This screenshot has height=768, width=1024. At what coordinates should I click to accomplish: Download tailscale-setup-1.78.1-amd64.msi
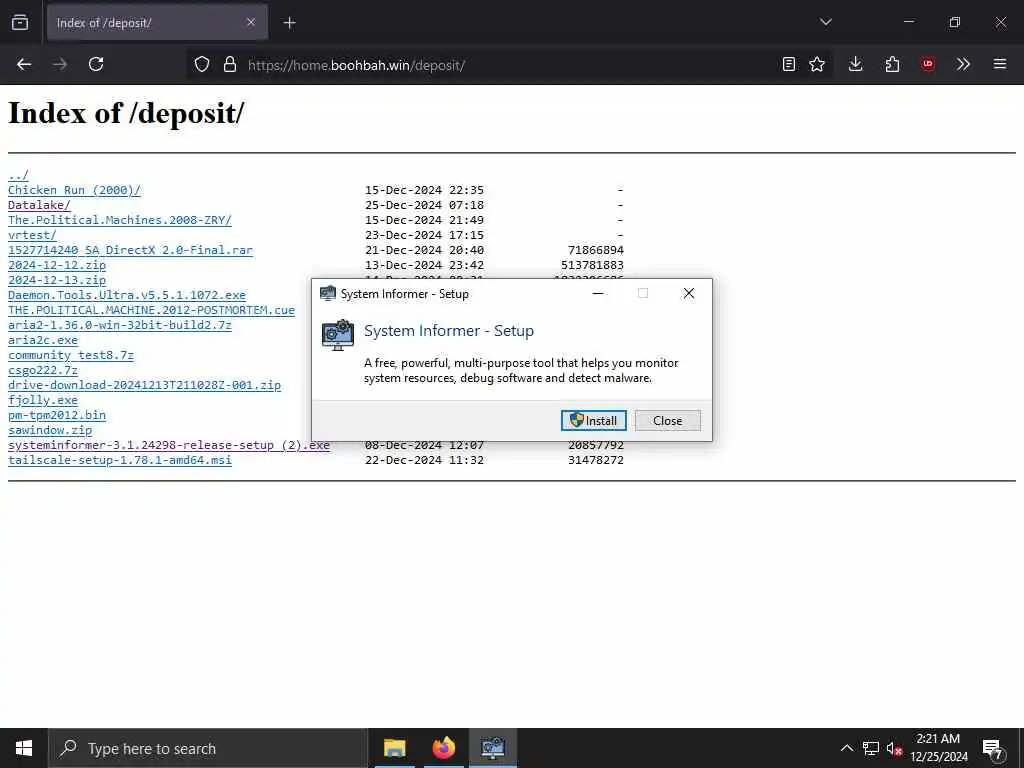(x=120, y=460)
